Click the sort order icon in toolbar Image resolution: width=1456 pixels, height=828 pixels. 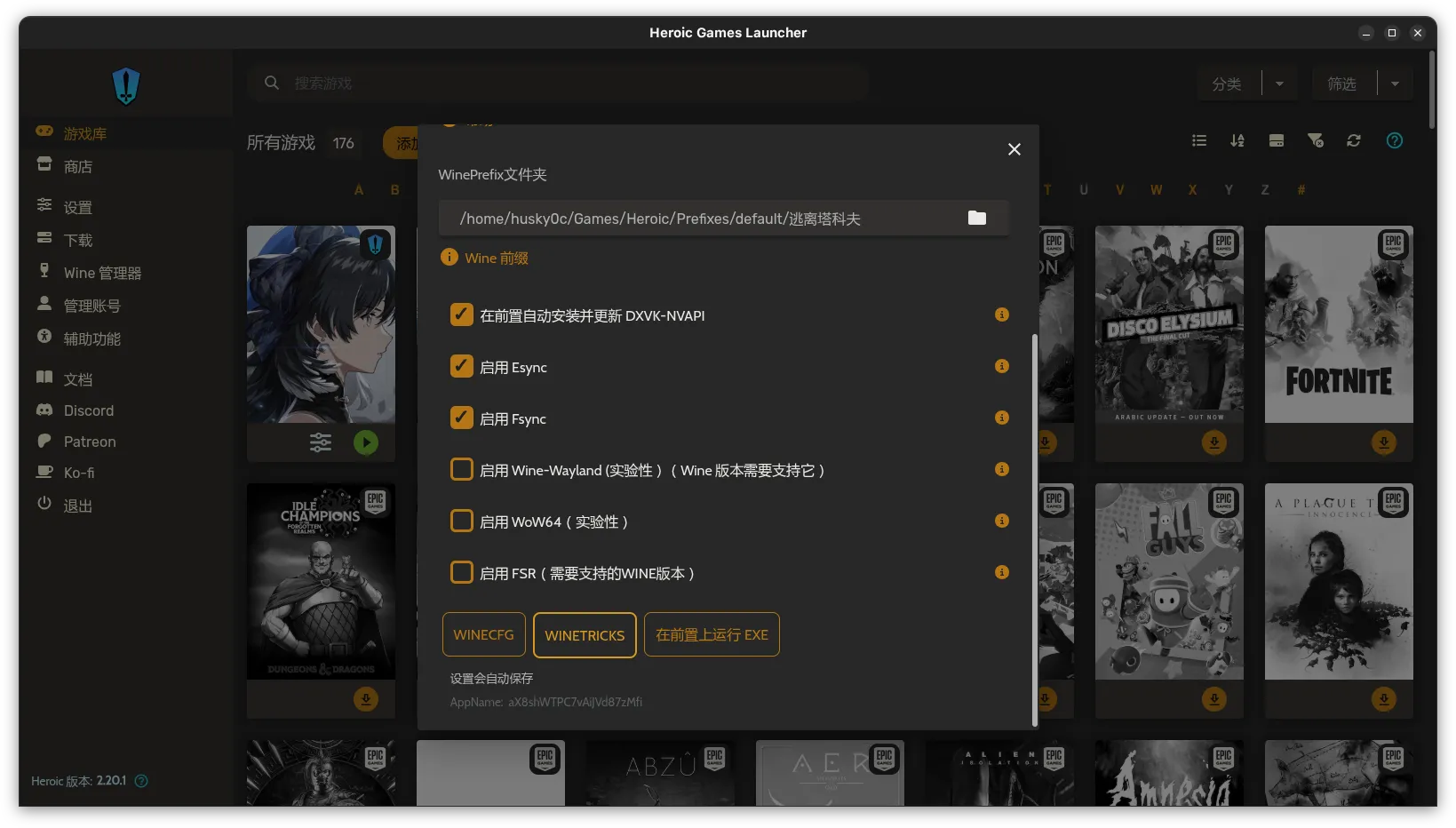click(x=1237, y=140)
